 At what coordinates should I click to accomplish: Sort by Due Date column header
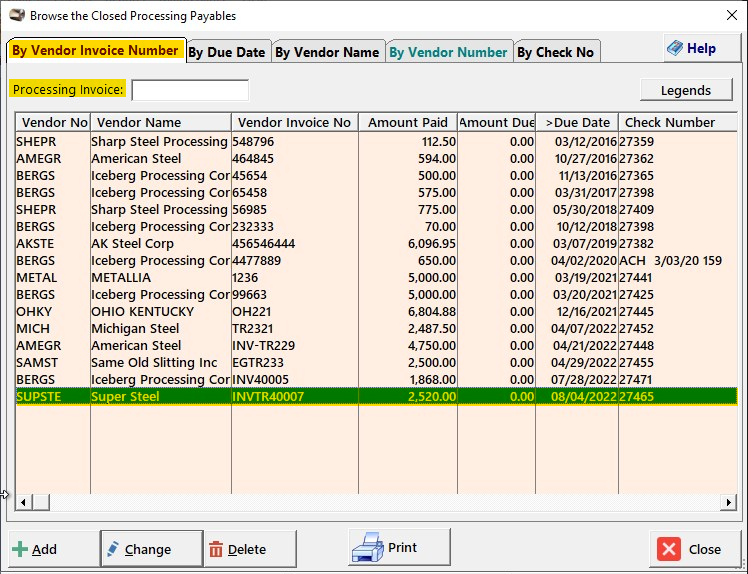[577, 123]
